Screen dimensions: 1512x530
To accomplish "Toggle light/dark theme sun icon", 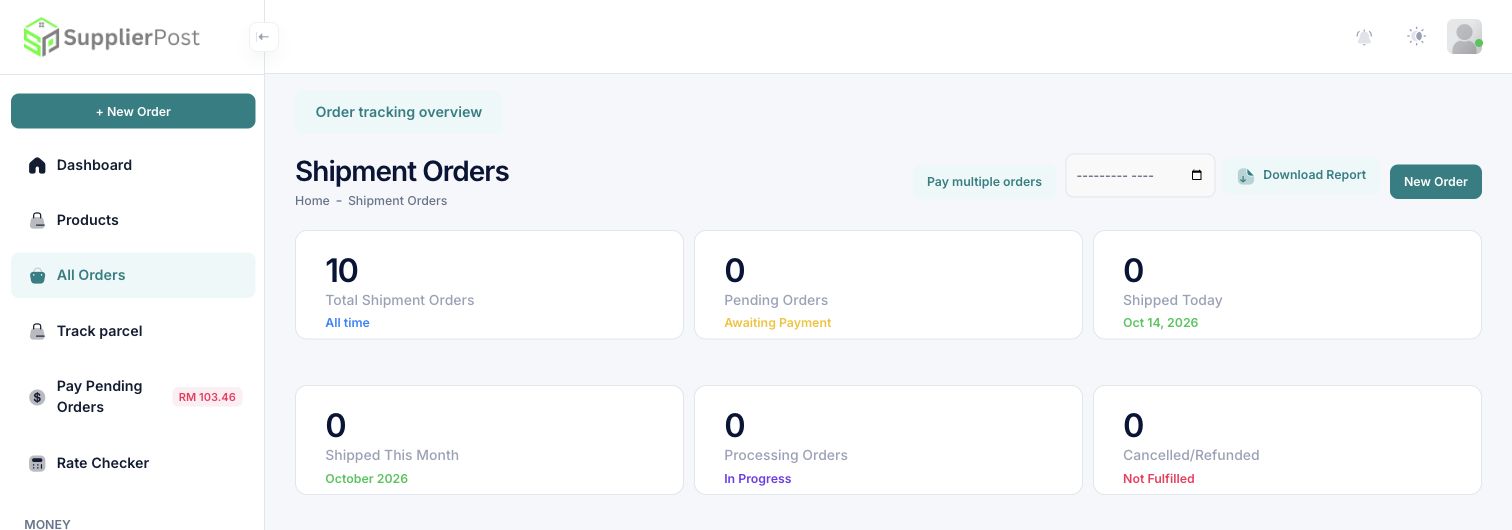I will click(1416, 37).
